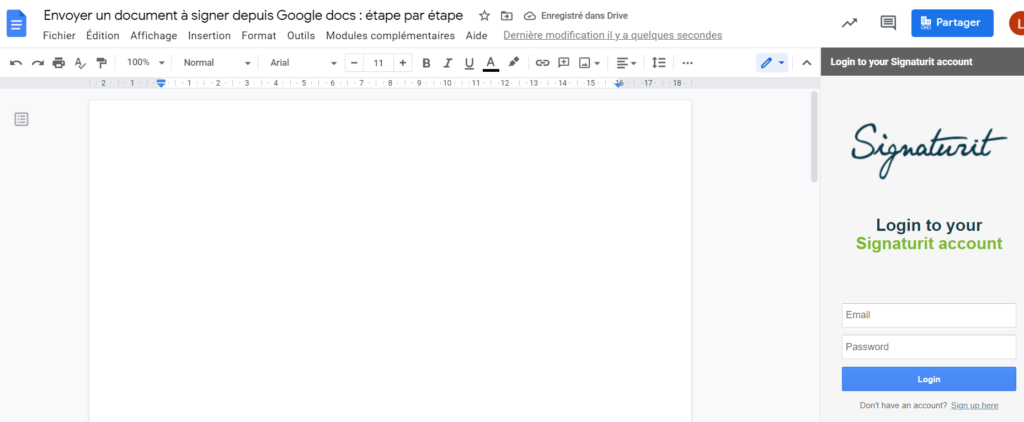1024x422 pixels.
Task: Open the Arial font dropdown
Action: [x=303, y=63]
